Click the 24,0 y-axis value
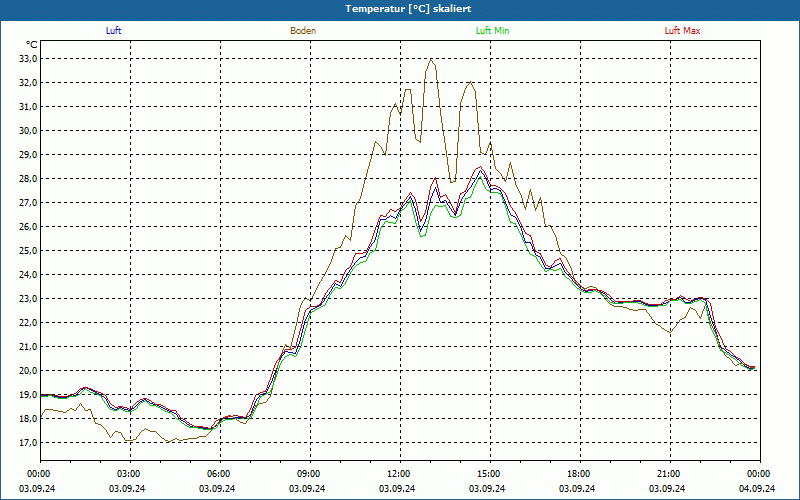800x500 pixels. [x=29, y=274]
